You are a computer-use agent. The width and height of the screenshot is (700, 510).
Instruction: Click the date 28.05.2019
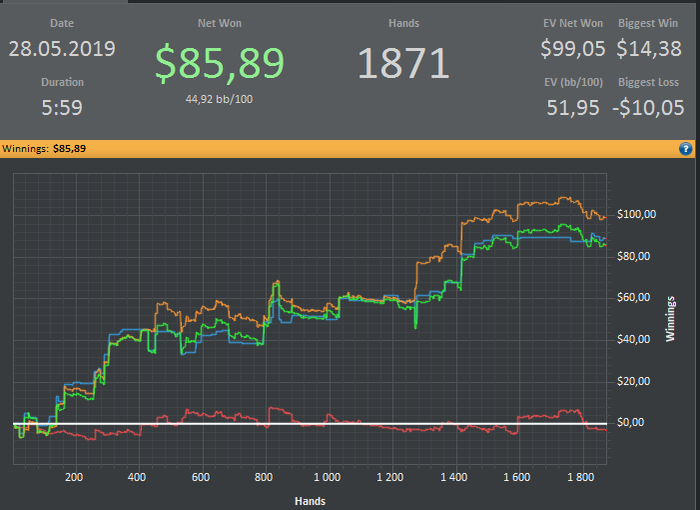(62, 49)
